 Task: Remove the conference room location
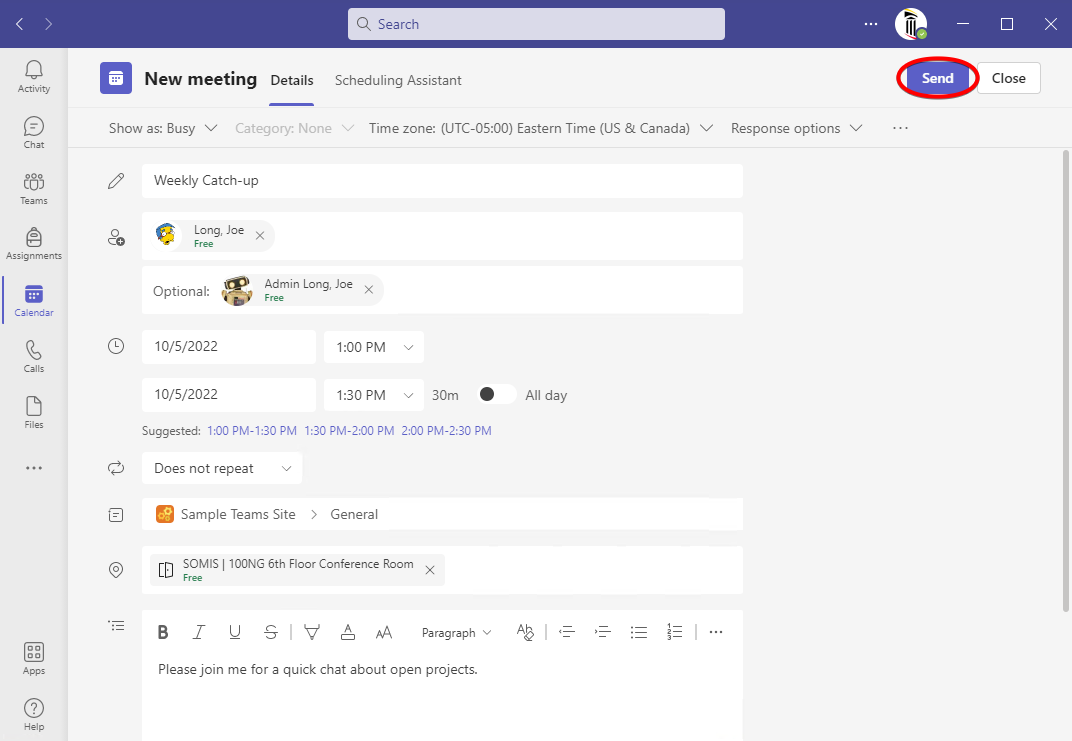pos(430,570)
